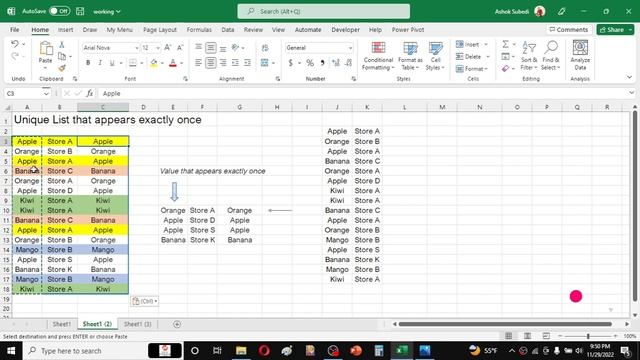Click the Insert Function fx icon
640x360 pixels.
[89, 93]
